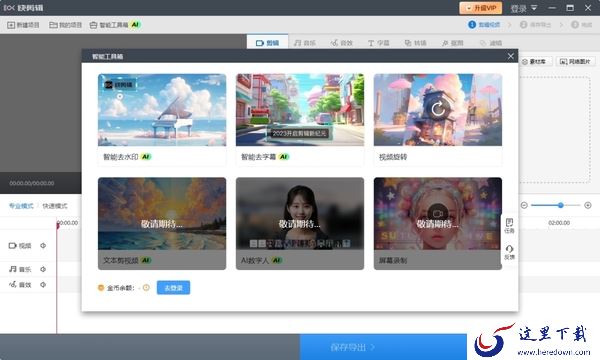Image resolution: width=600 pixels, height=360 pixels.
Task: Click the gold coin icon beside 金币余额
Action: (x=101, y=288)
